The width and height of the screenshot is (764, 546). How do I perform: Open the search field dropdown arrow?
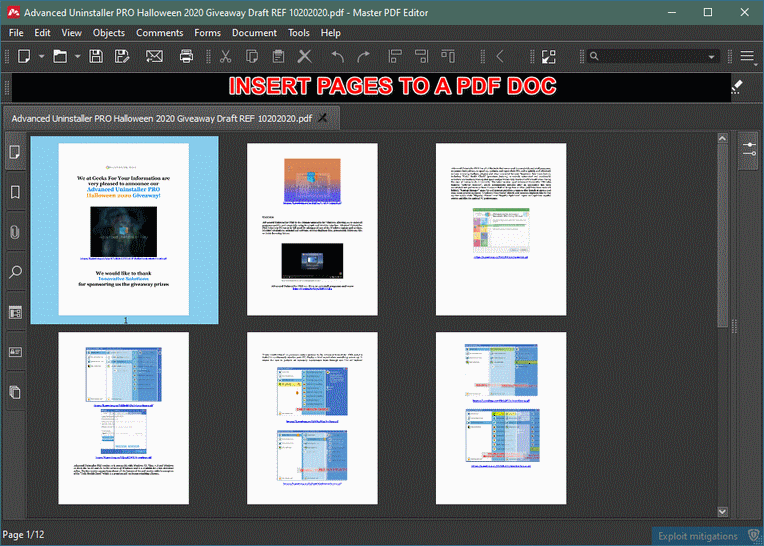711,56
